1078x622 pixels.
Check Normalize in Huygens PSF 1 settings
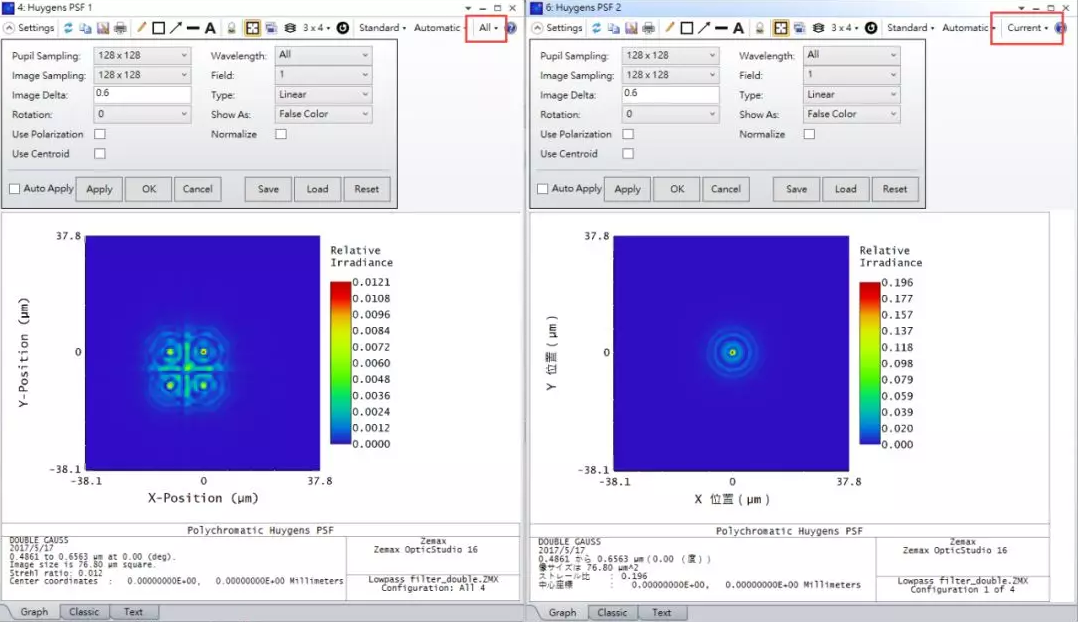281,134
